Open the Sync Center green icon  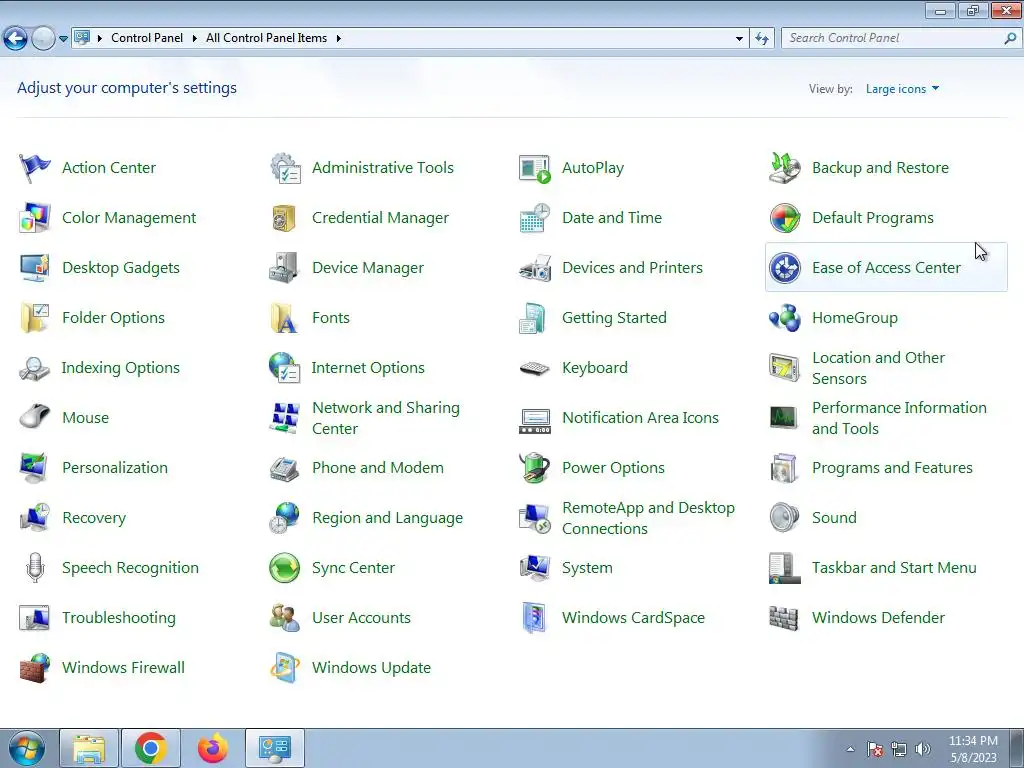point(285,568)
